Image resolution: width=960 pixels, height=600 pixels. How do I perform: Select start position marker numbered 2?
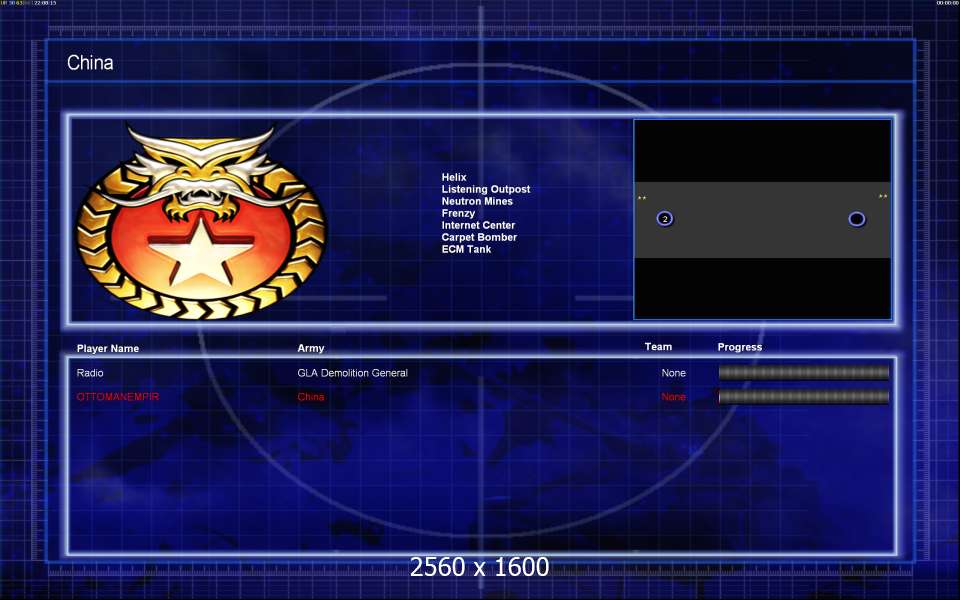tap(665, 219)
